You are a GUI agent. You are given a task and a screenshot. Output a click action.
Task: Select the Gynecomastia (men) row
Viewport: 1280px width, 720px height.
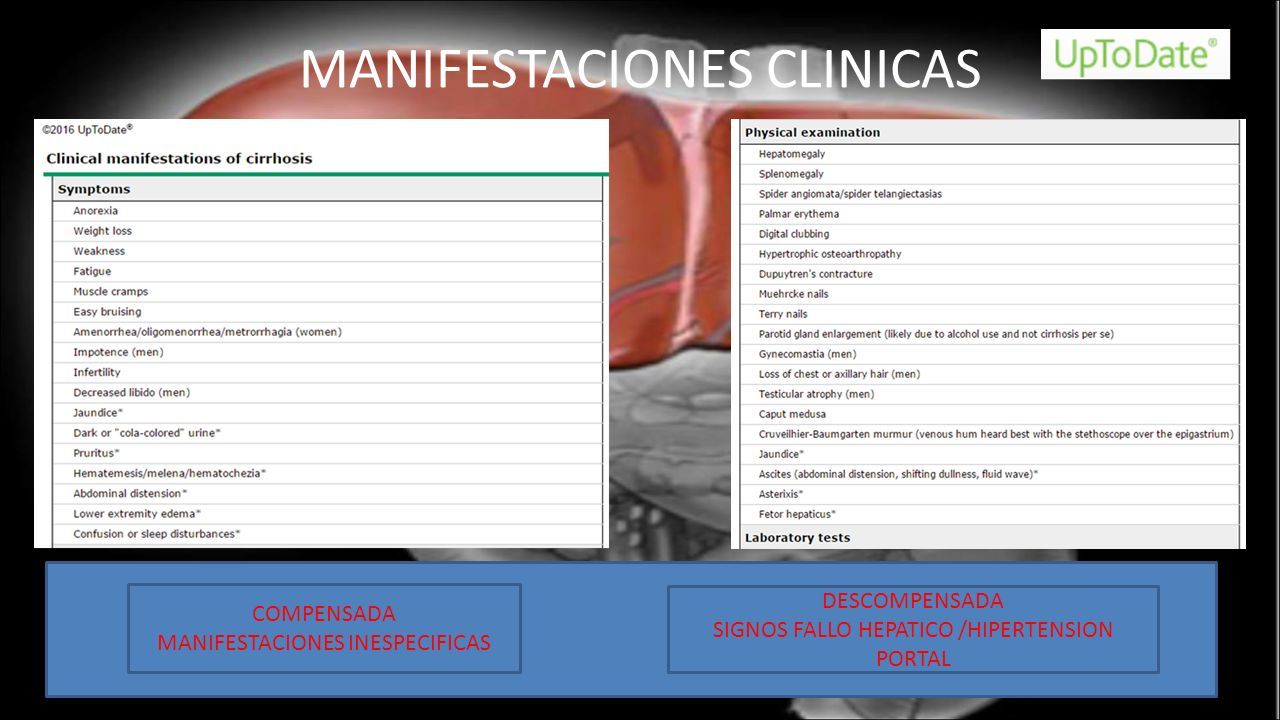990,354
